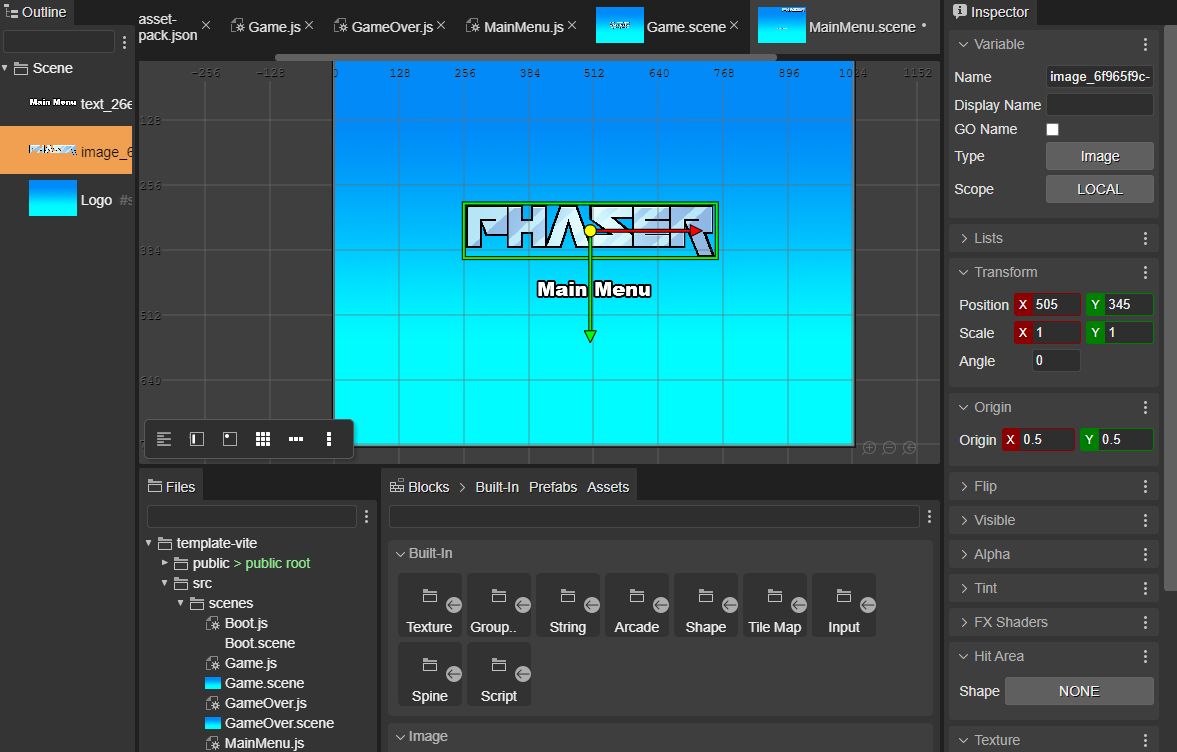
Task: Add a Tile Map built-in block
Action: click(775, 606)
